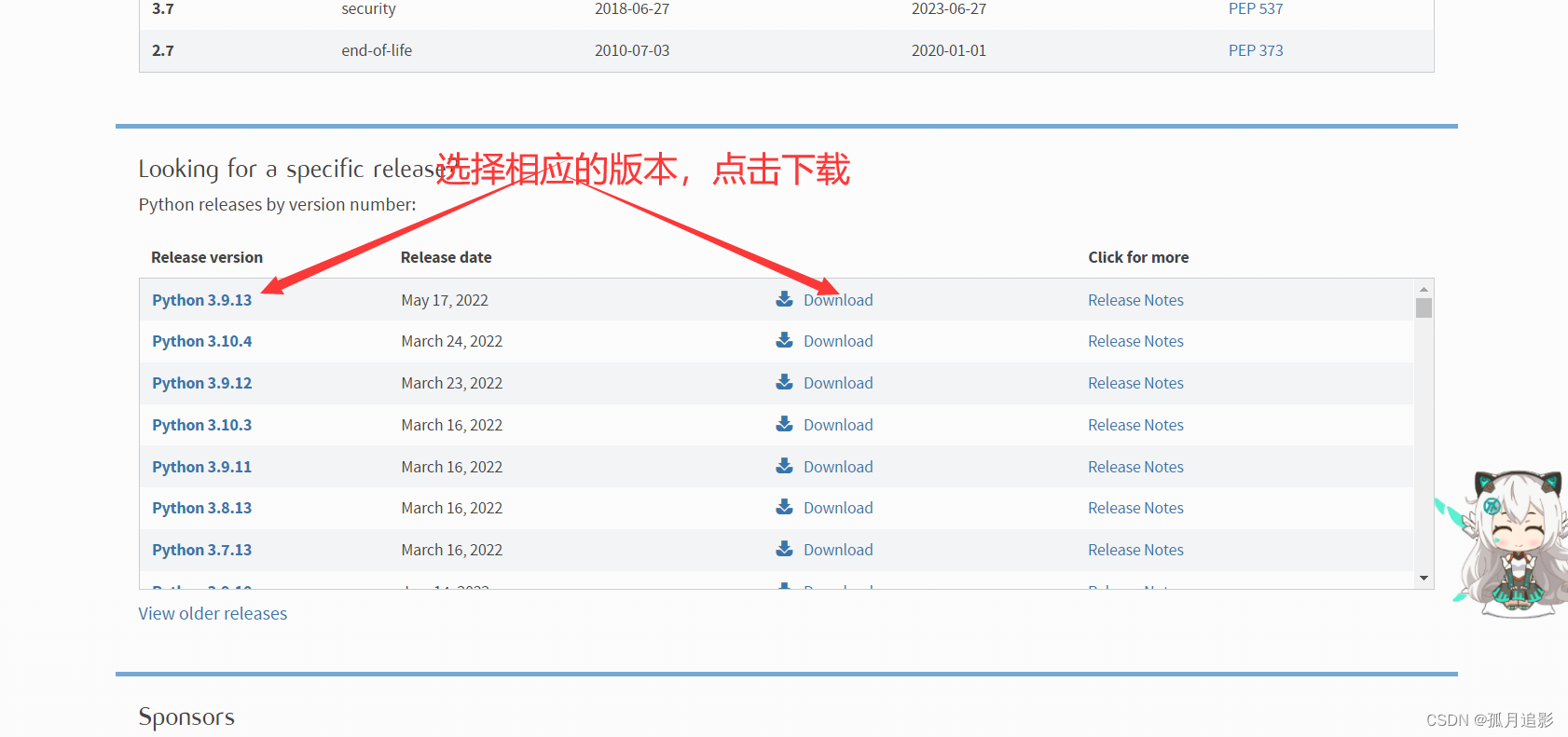
Task: Click the releases list scroll-up arrow
Action: click(x=1424, y=289)
